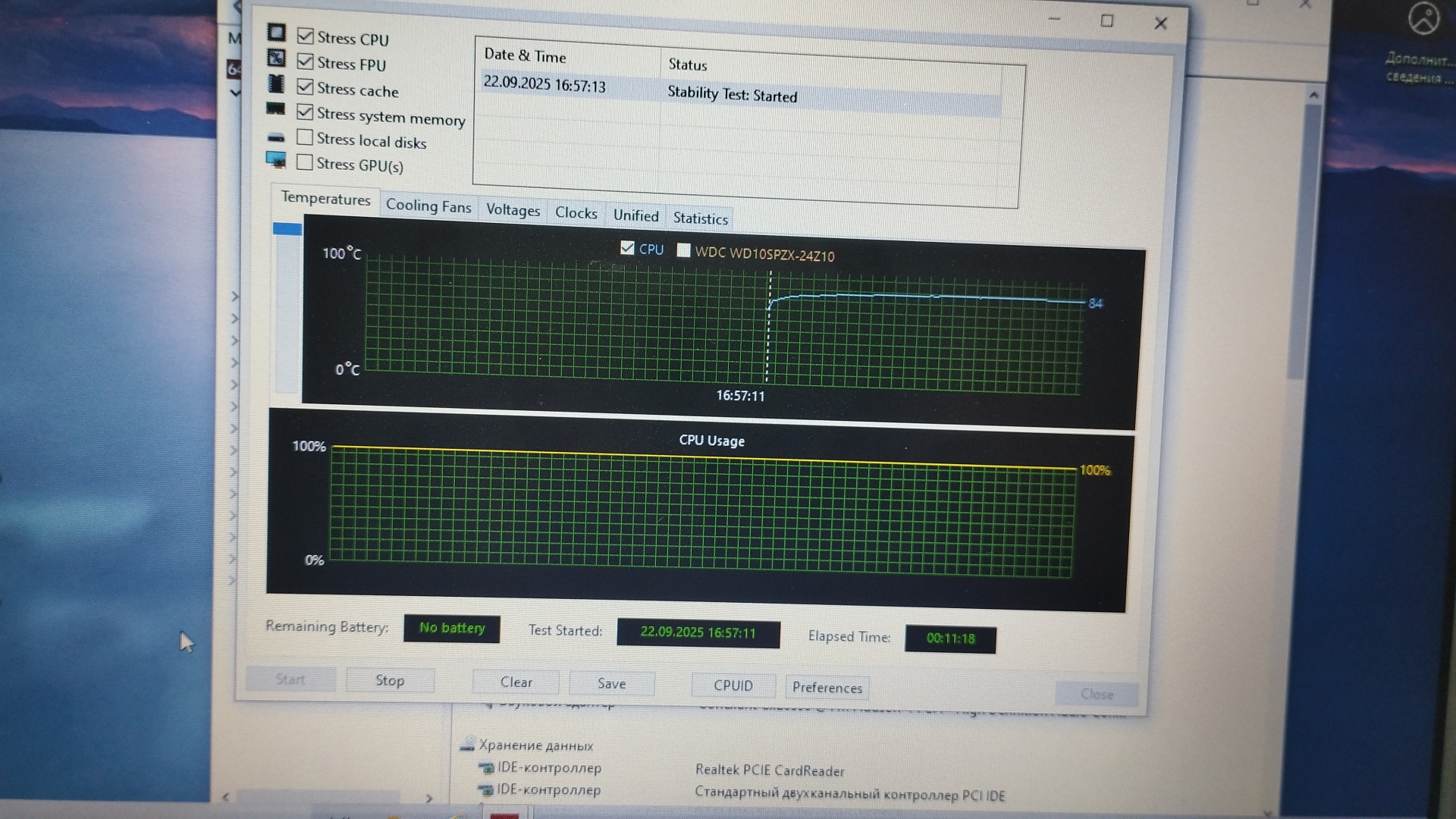The height and width of the screenshot is (819, 1456).
Task: Open the Preferences dialog button
Action: (827, 687)
